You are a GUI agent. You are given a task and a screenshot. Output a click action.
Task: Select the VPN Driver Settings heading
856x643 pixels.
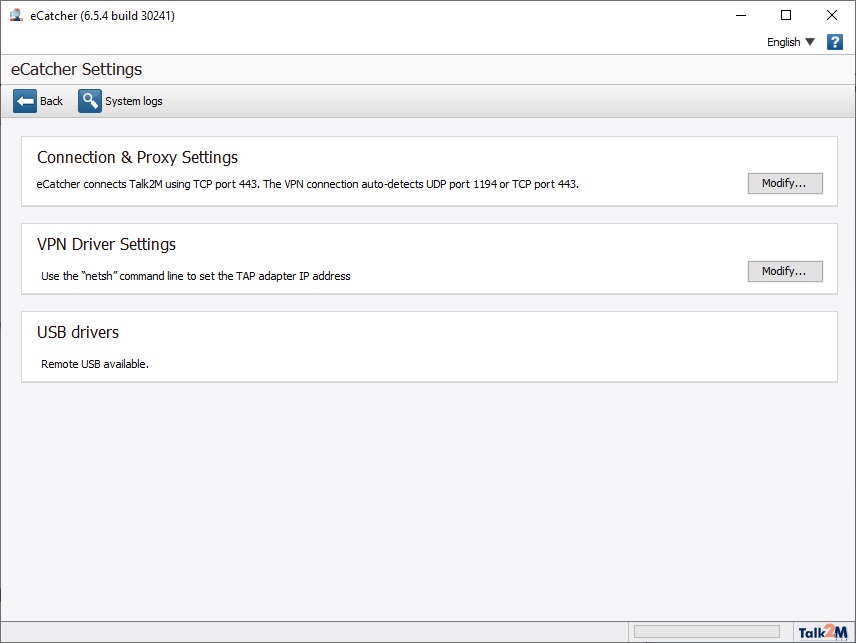click(x=106, y=244)
